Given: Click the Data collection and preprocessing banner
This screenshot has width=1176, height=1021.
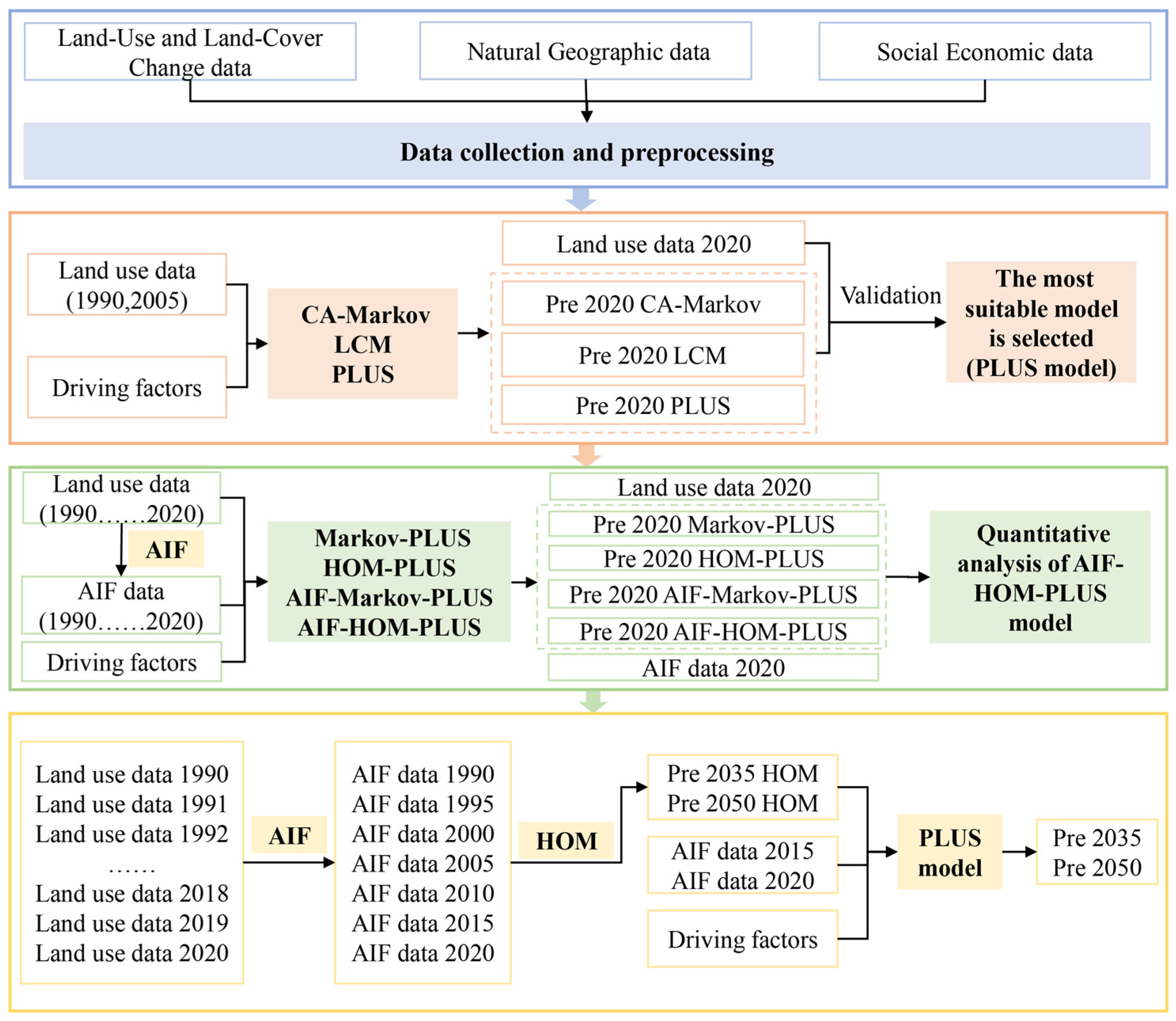Looking at the screenshot, I should click(x=587, y=151).
